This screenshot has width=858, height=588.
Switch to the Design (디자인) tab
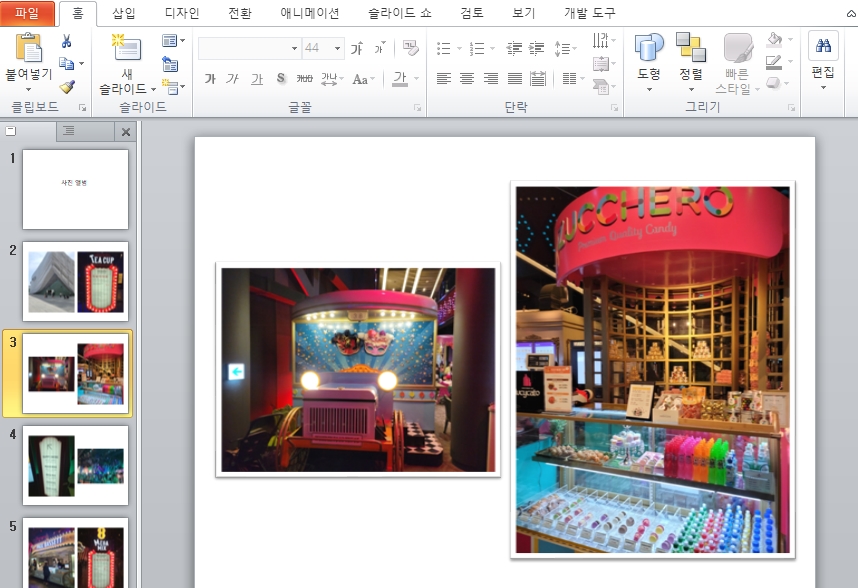click(x=182, y=13)
